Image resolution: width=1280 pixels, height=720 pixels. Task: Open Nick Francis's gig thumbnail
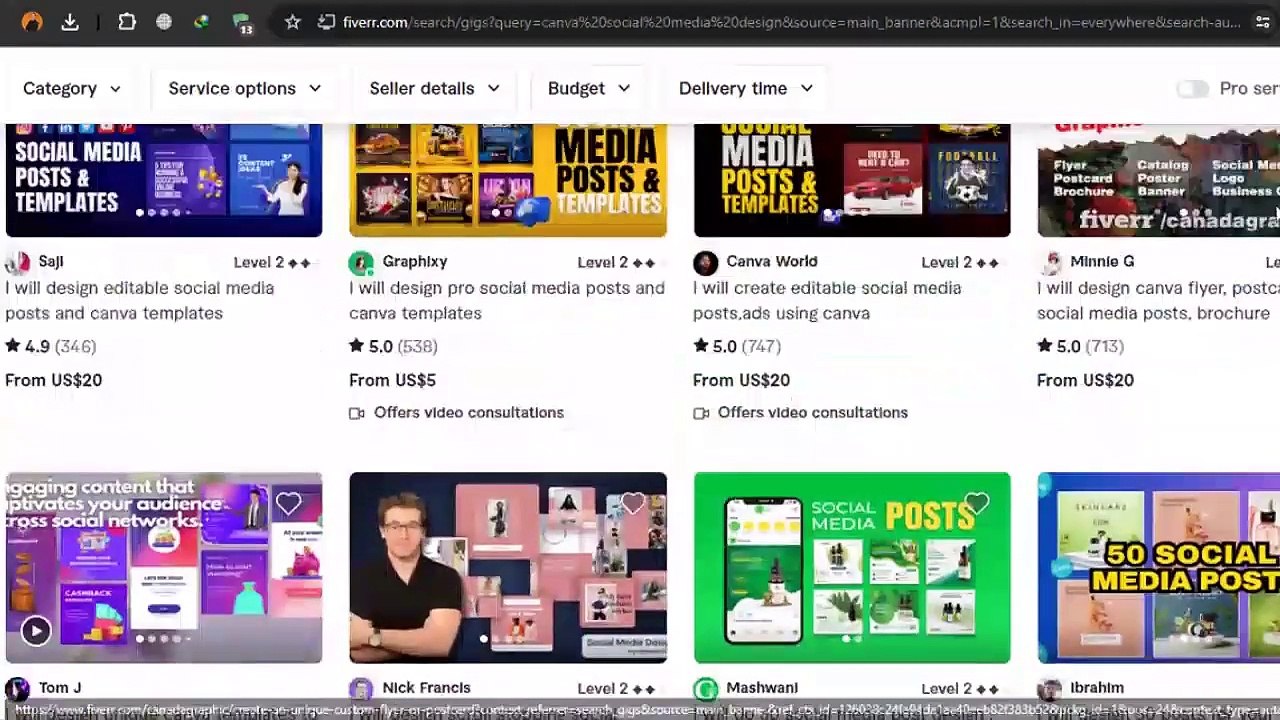(x=508, y=568)
